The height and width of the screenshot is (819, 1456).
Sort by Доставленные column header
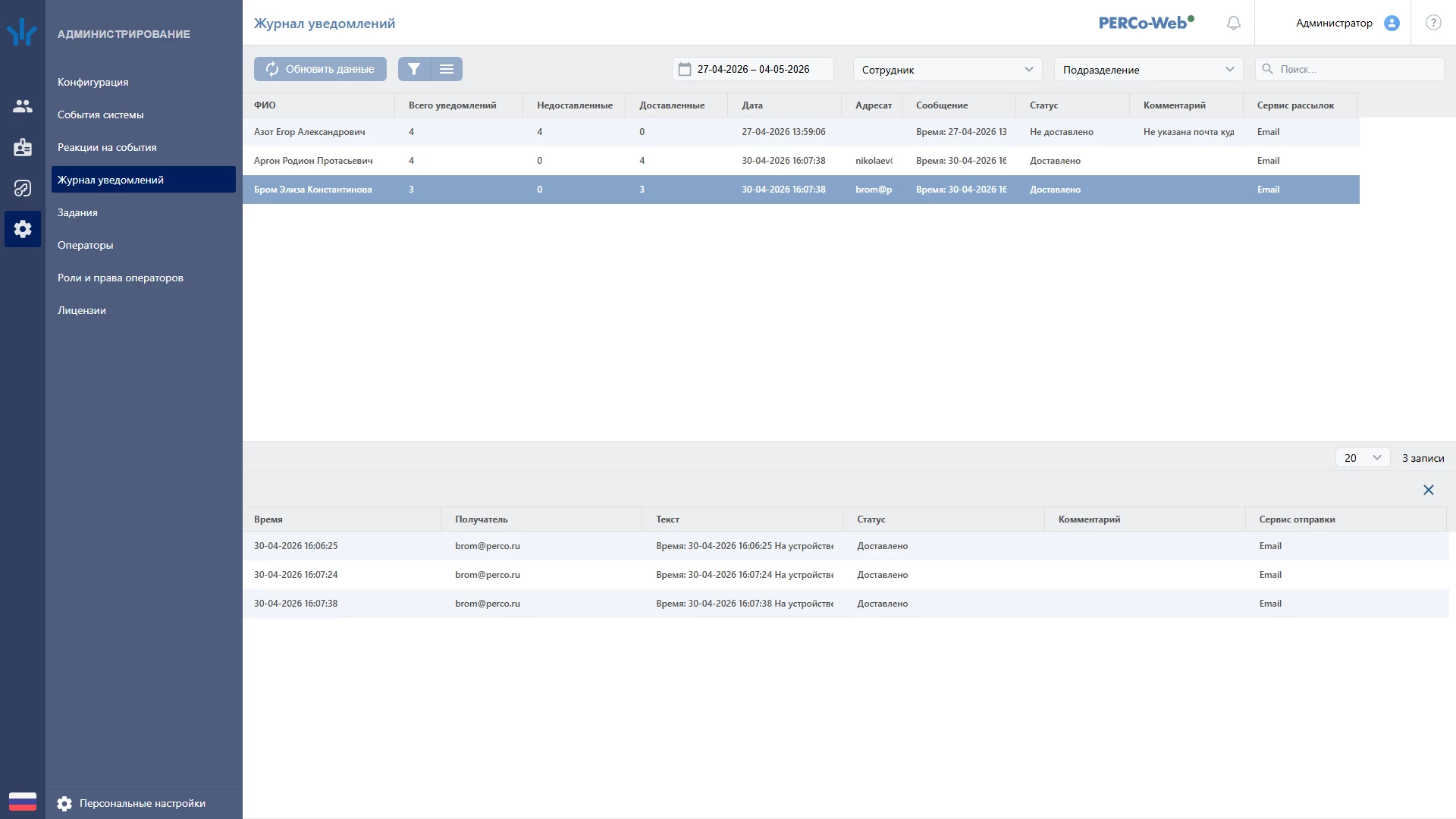pos(676,105)
